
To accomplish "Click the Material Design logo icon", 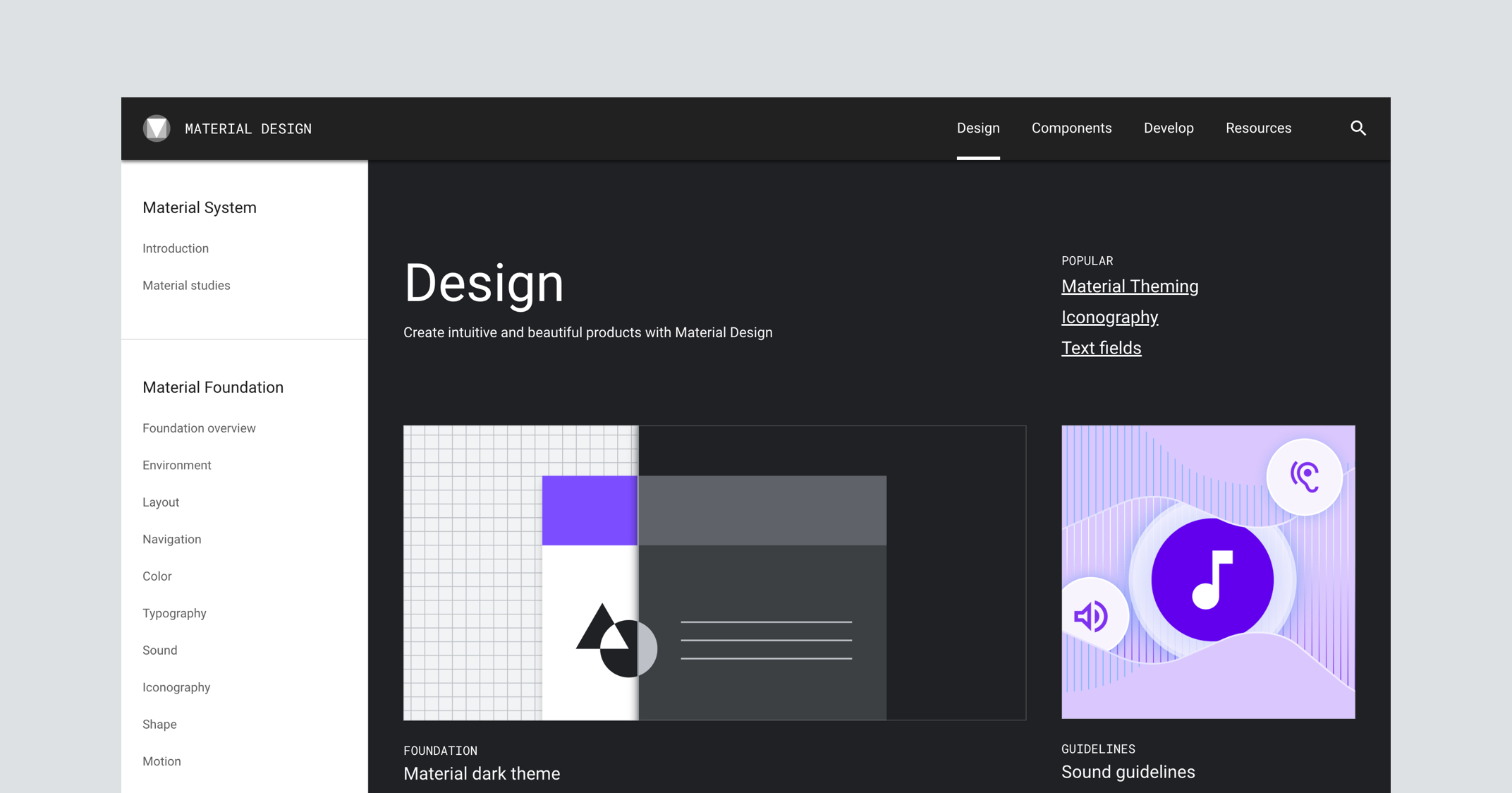I will point(157,128).
